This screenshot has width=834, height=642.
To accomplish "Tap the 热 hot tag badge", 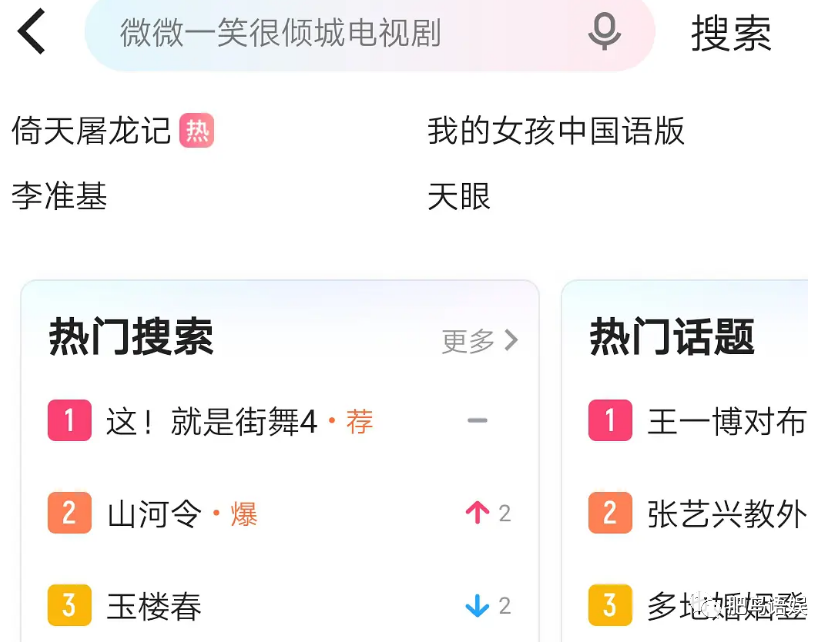I will 197,131.
